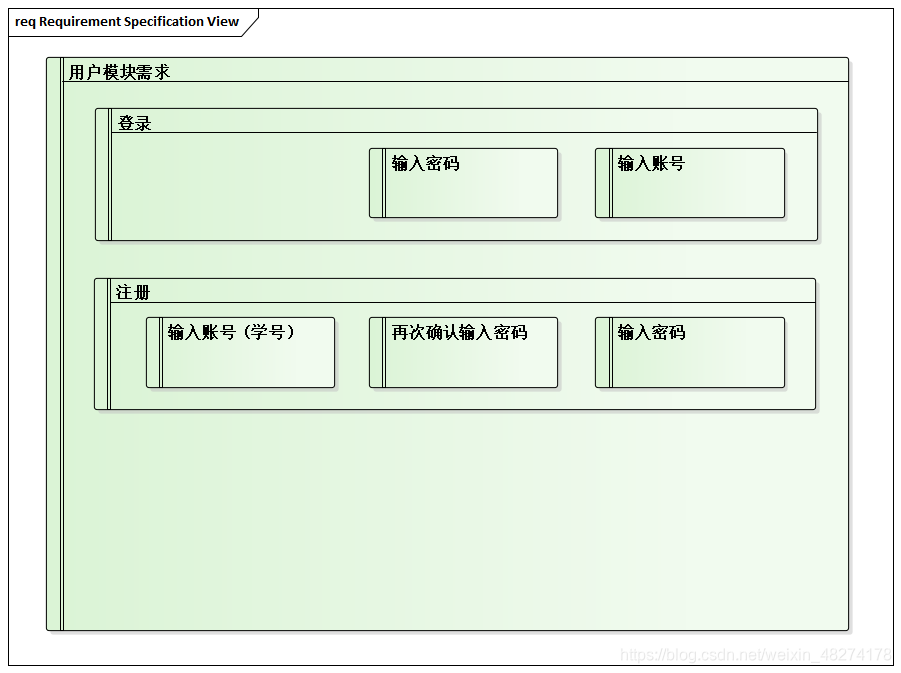901x673 pixels.
Task: Select the 输入账号 (学号) requirement box
Action: click(240, 352)
